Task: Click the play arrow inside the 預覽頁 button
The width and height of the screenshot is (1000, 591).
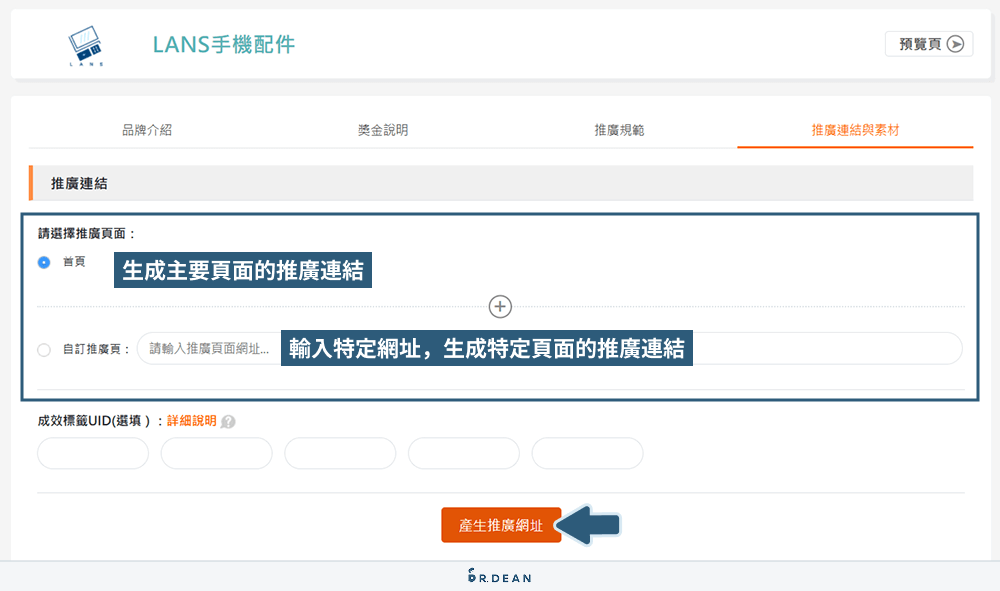Action: pyautogui.click(x=958, y=44)
